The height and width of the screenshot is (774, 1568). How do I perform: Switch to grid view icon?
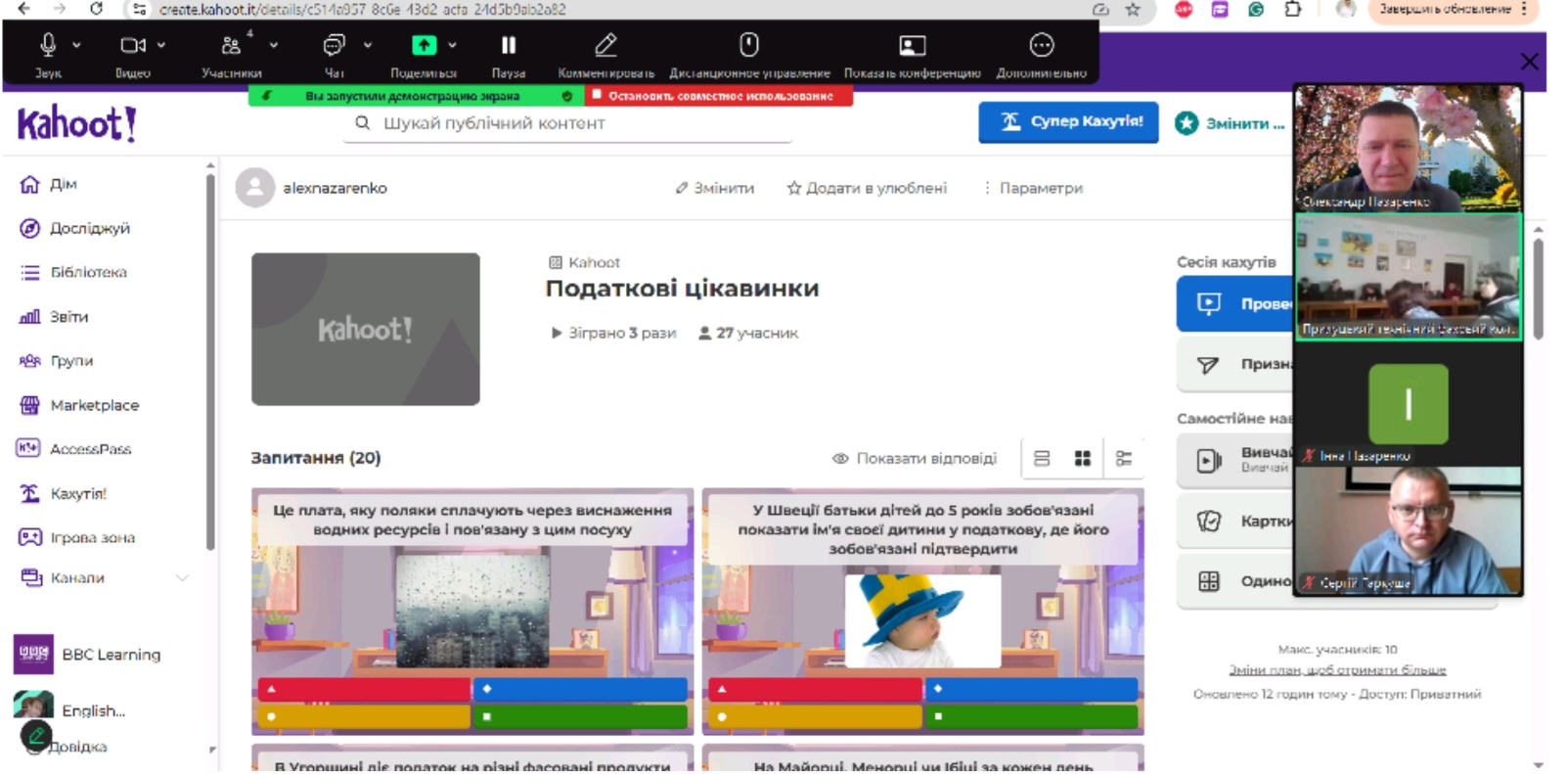(x=1083, y=458)
